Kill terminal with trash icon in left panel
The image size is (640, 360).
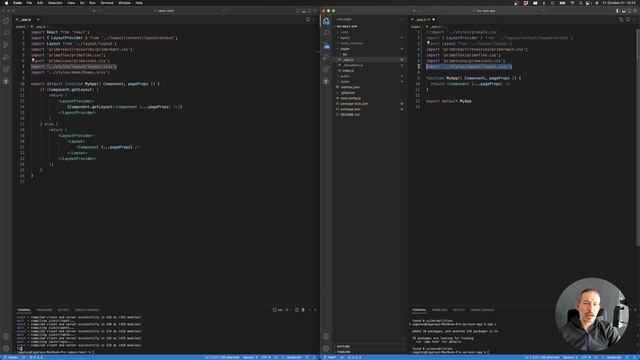303,310
